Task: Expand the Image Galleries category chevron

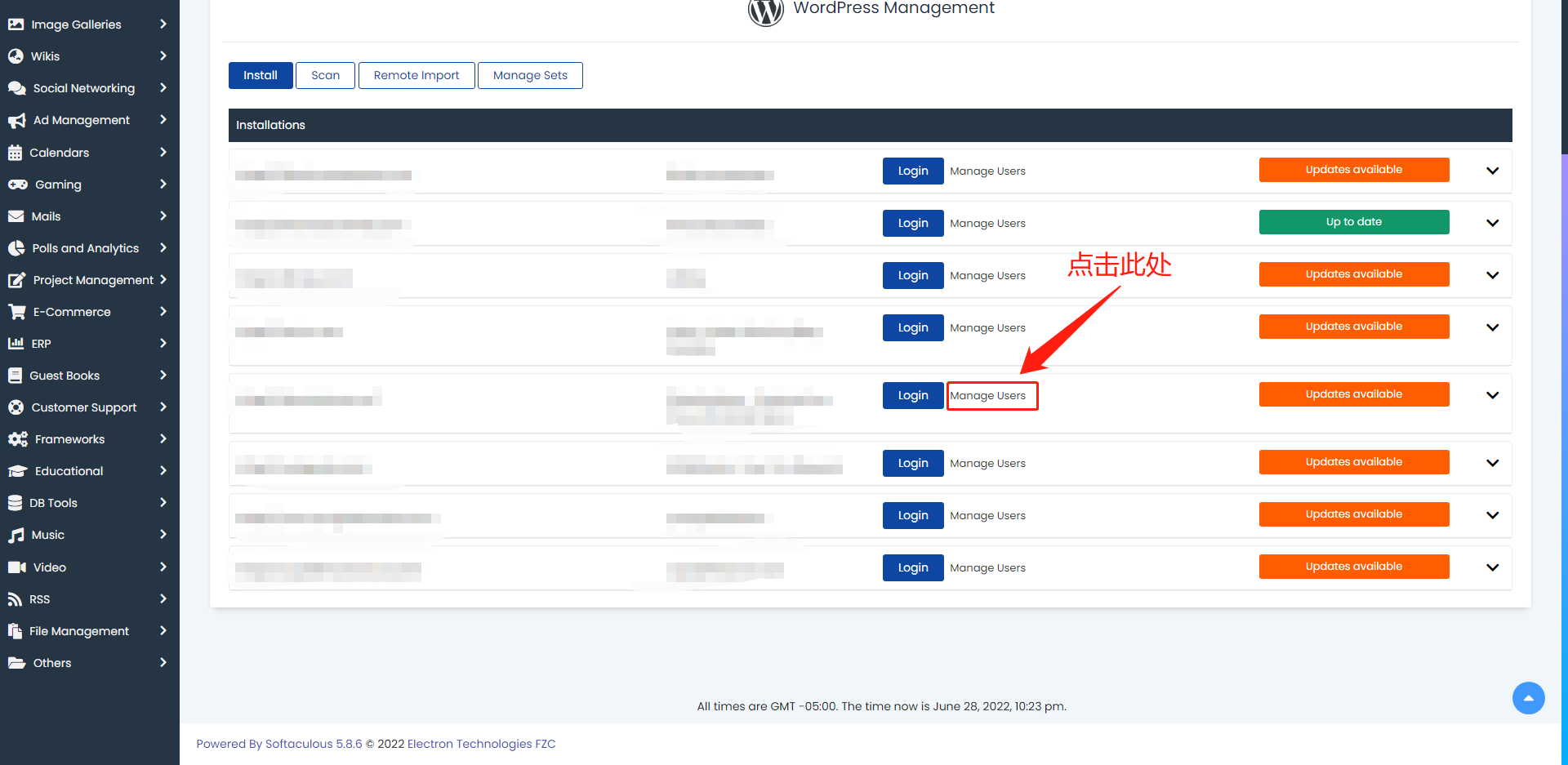Action: [x=163, y=24]
